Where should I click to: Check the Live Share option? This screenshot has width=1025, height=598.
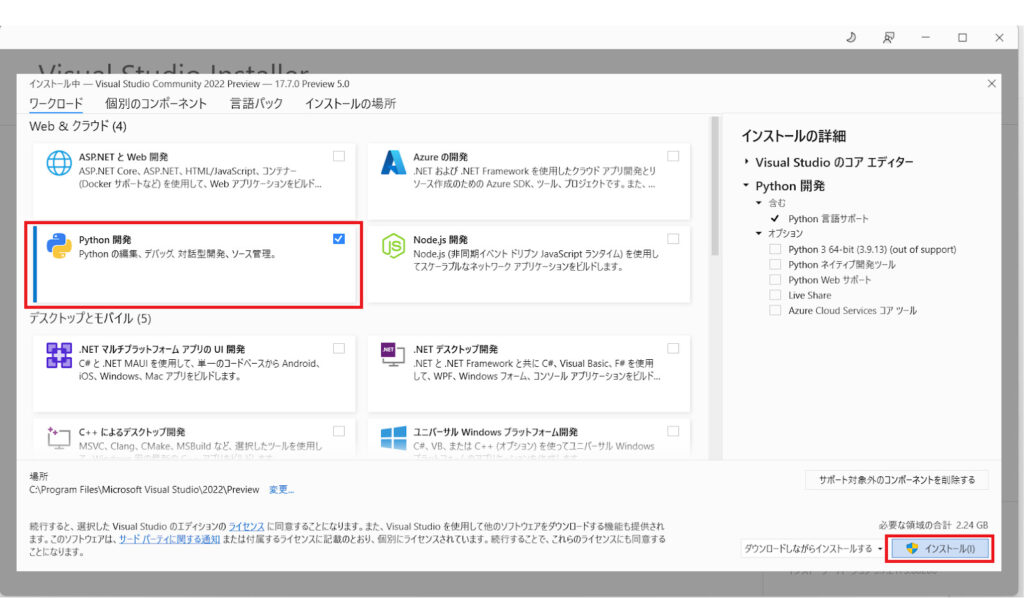pyautogui.click(x=775, y=295)
